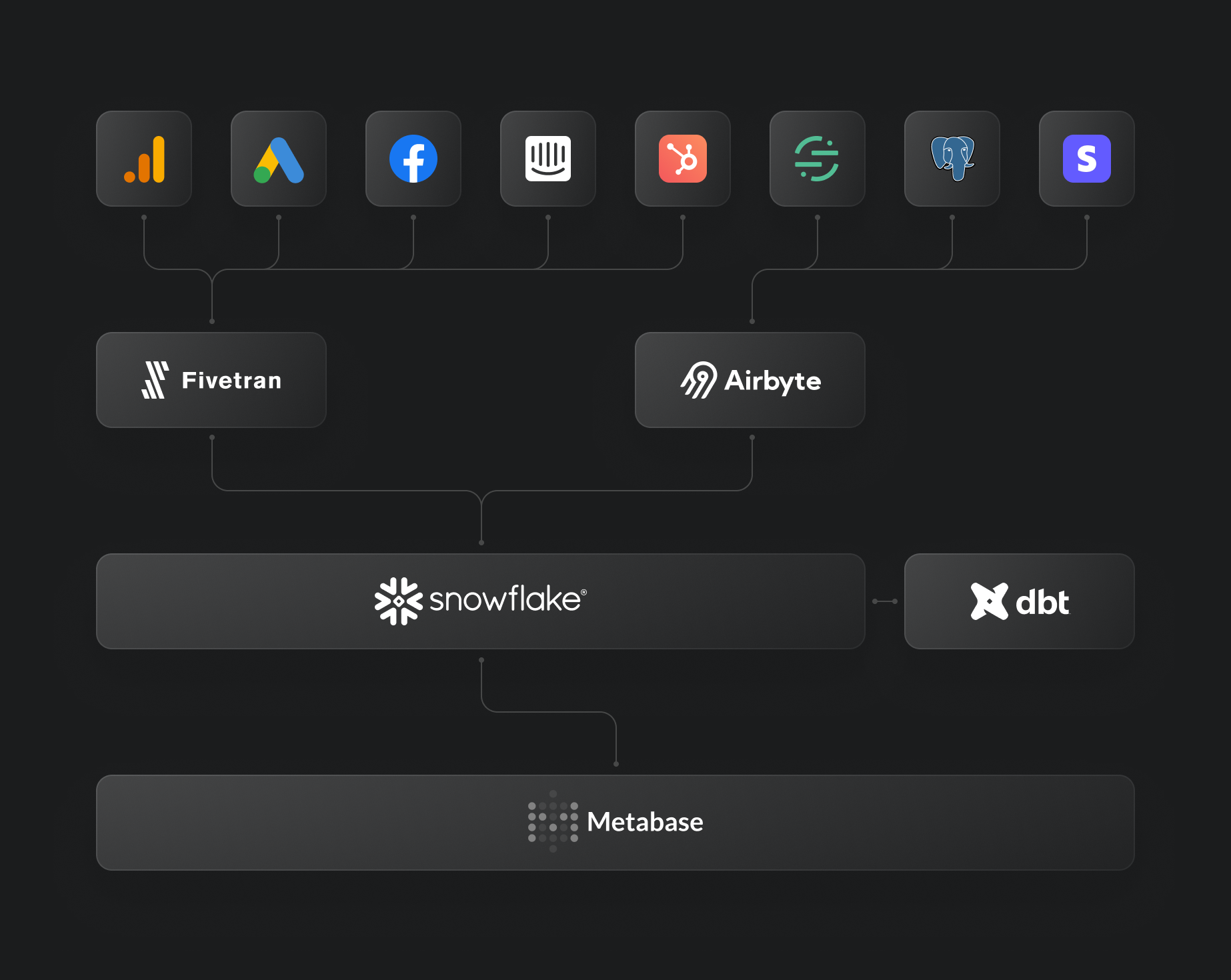Click the dbt text label

[x=1042, y=603]
